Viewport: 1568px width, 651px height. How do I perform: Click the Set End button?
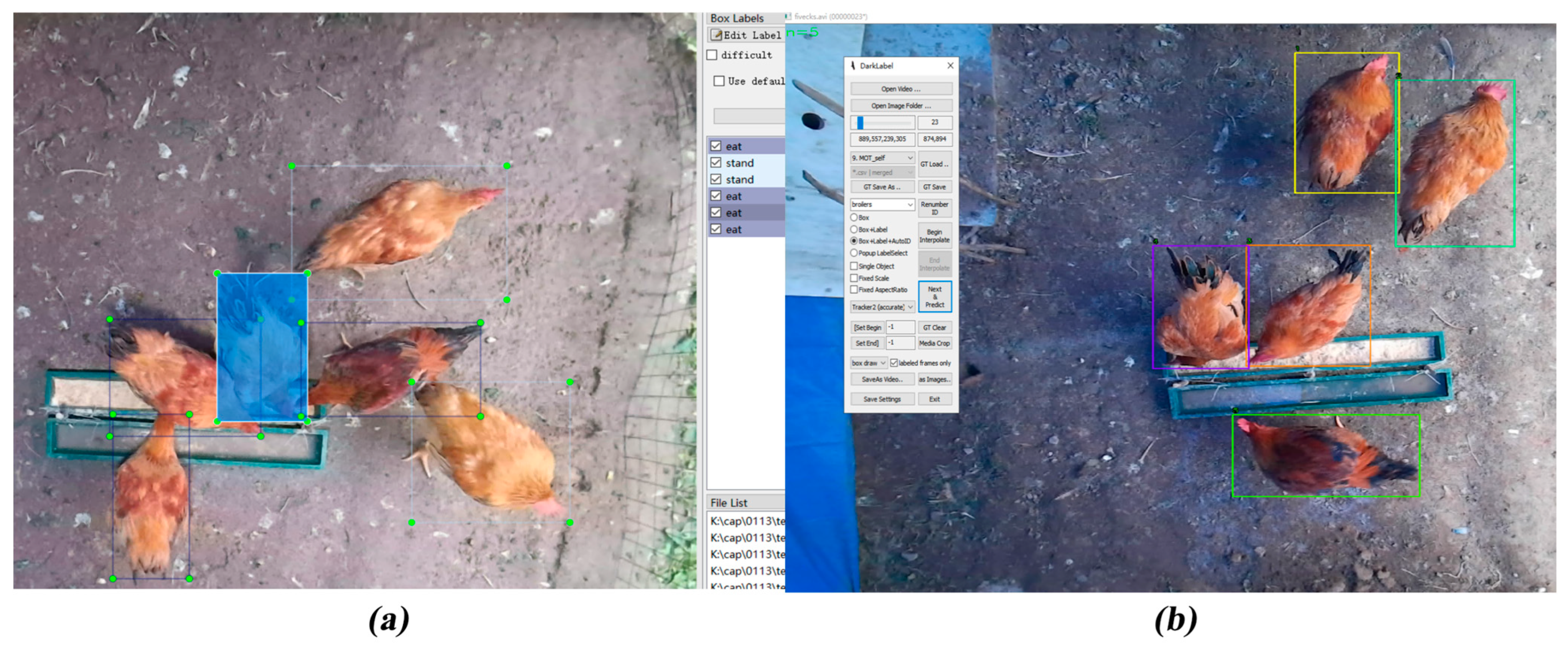click(867, 343)
